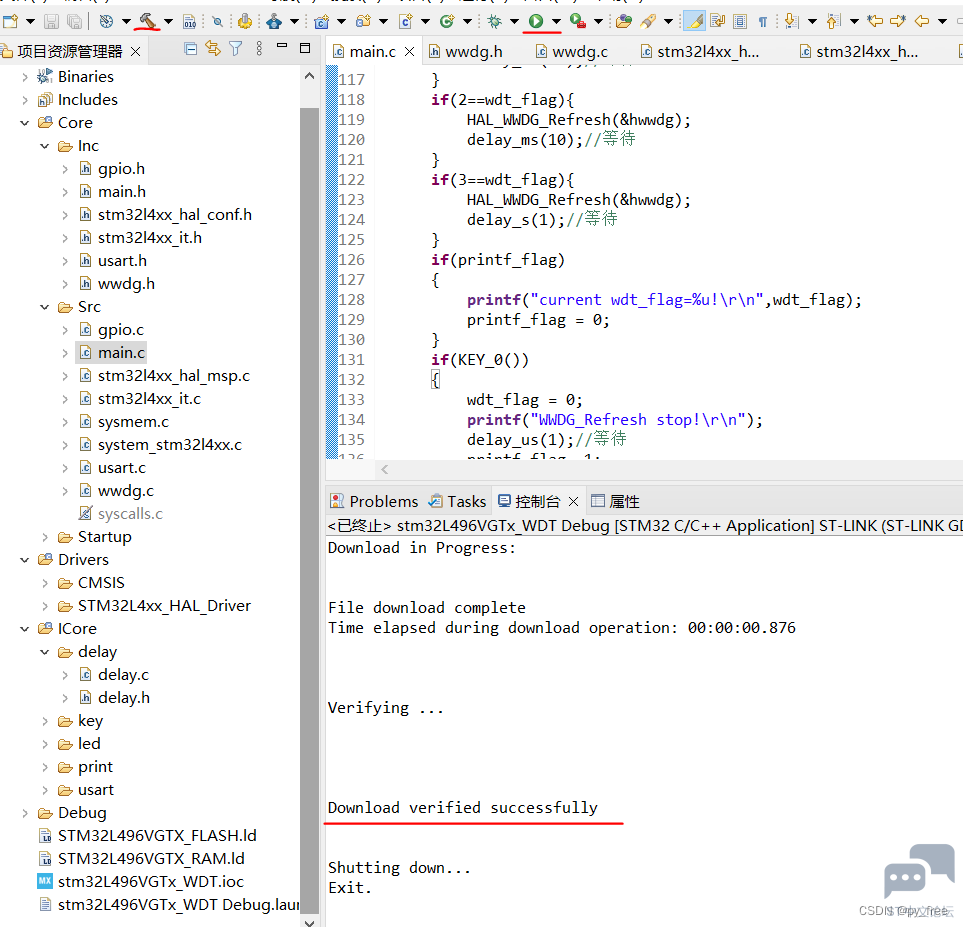The height and width of the screenshot is (927, 963).
Task: Click the Save icon in toolbar
Action: tap(52, 22)
